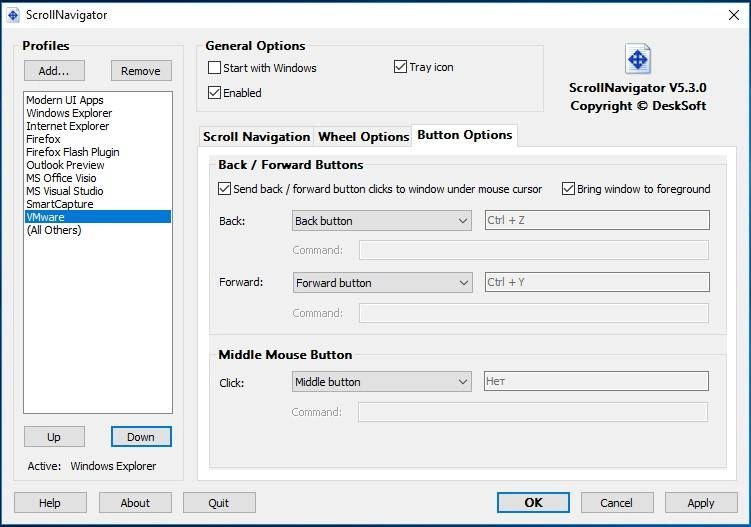The image size is (751, 527).
Task: Open the Middle button Click dropdown
Action: click(382, 382)
